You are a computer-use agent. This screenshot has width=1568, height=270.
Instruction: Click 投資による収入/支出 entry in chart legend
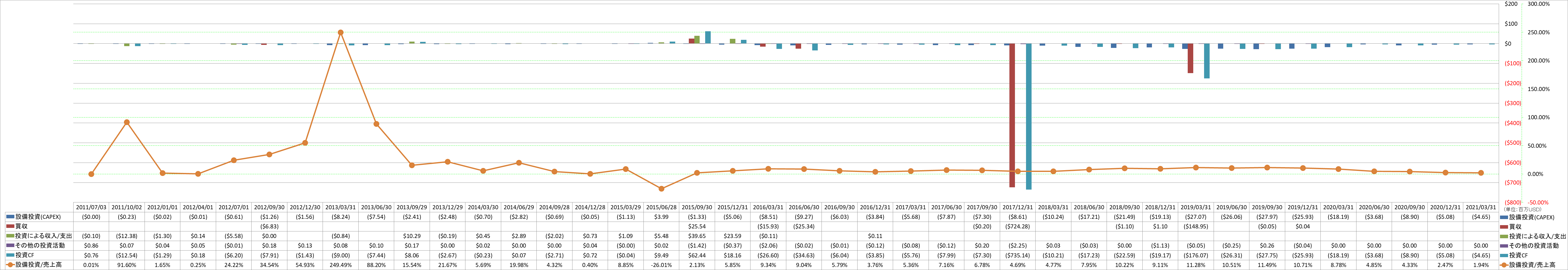tap(1533, 236)
